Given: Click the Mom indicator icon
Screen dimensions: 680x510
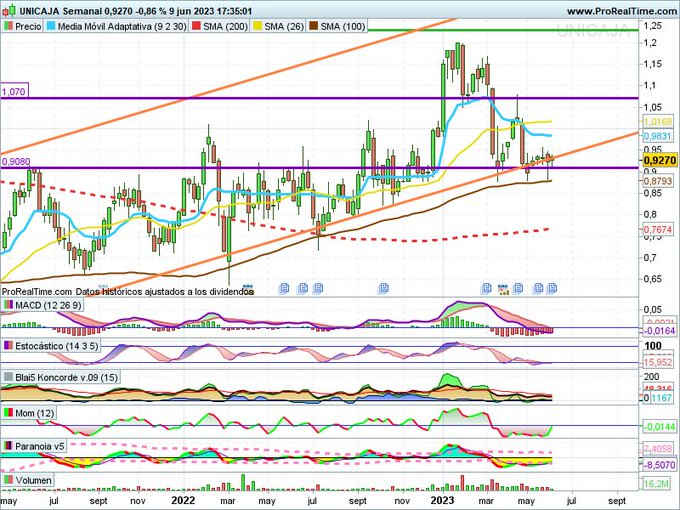Looking at the screenshot, I should 8,413.
